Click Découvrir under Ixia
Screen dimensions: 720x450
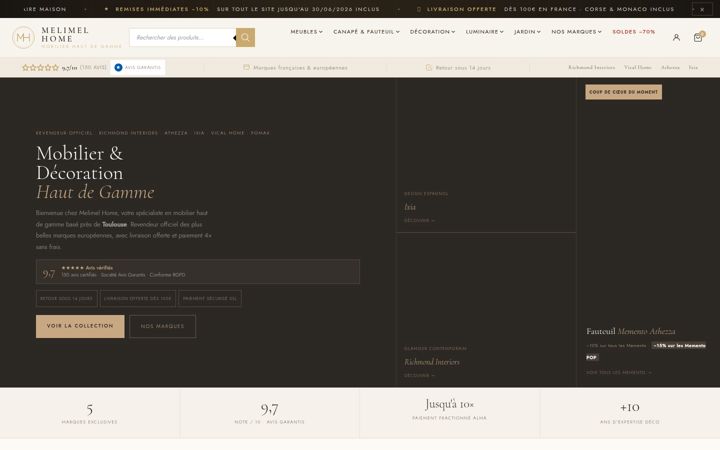coord(419,221)
